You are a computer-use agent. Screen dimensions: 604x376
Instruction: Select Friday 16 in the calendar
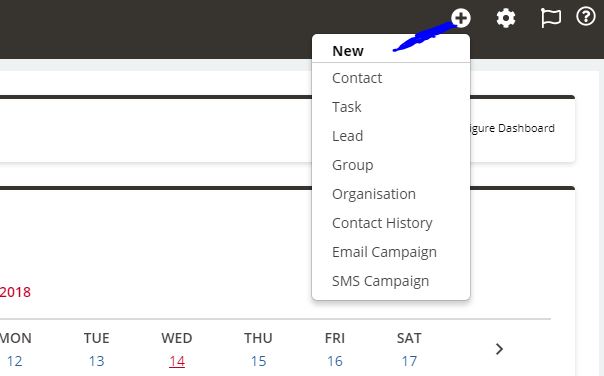pos(335,361)
